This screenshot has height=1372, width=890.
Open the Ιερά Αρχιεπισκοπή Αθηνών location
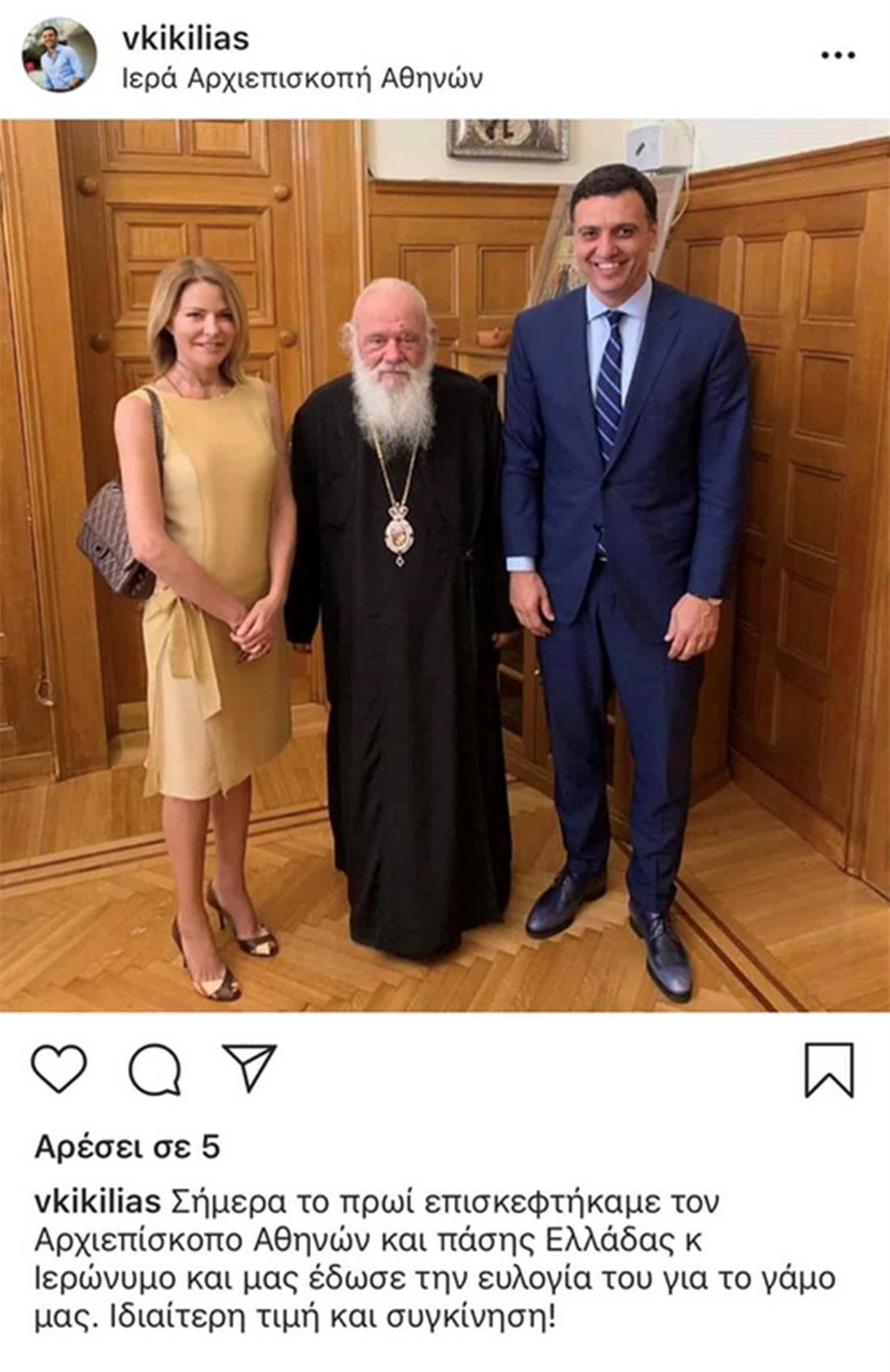tap(302, 79)
